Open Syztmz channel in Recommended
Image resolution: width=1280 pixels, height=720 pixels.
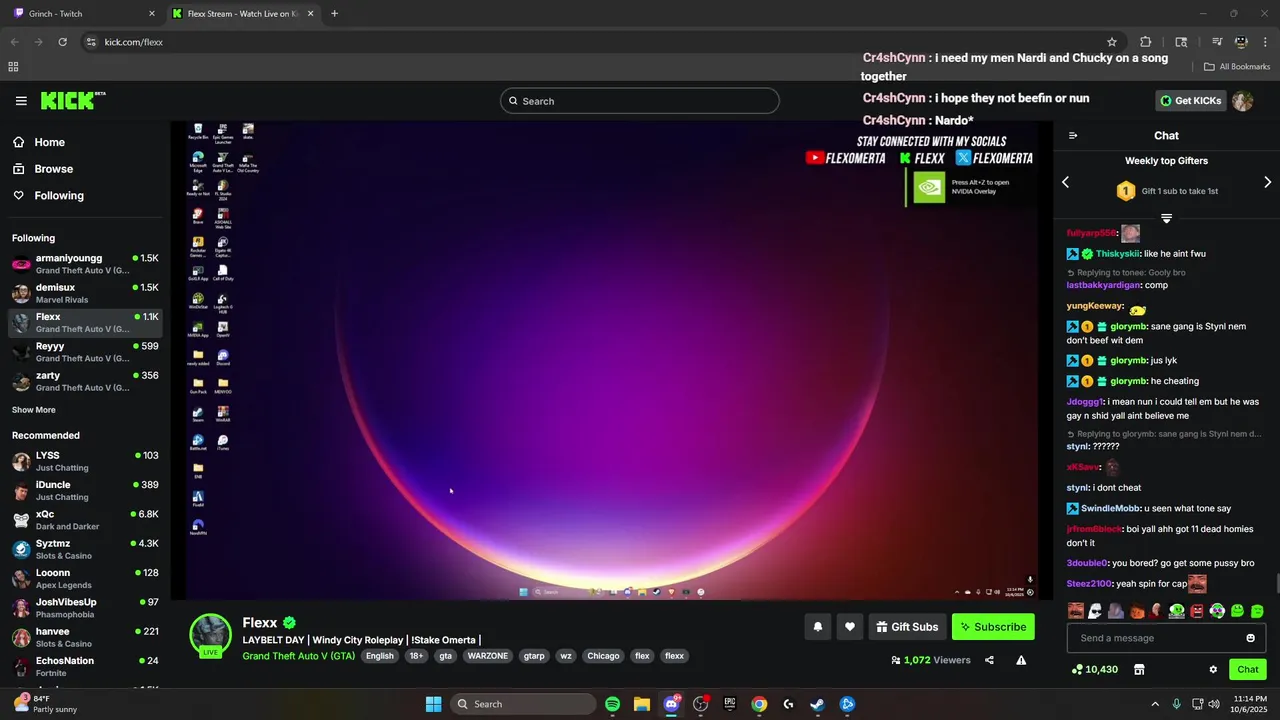(x=85, y=549)
